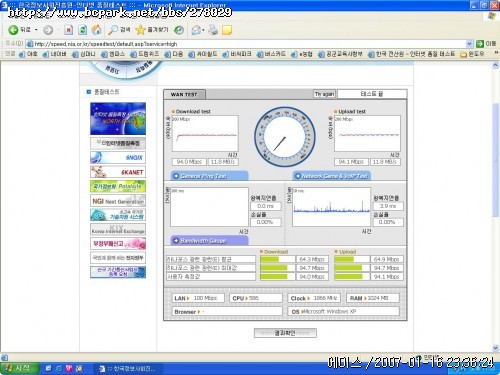Click the Try again button
This screenshot has height=375, width=500.
324,94
